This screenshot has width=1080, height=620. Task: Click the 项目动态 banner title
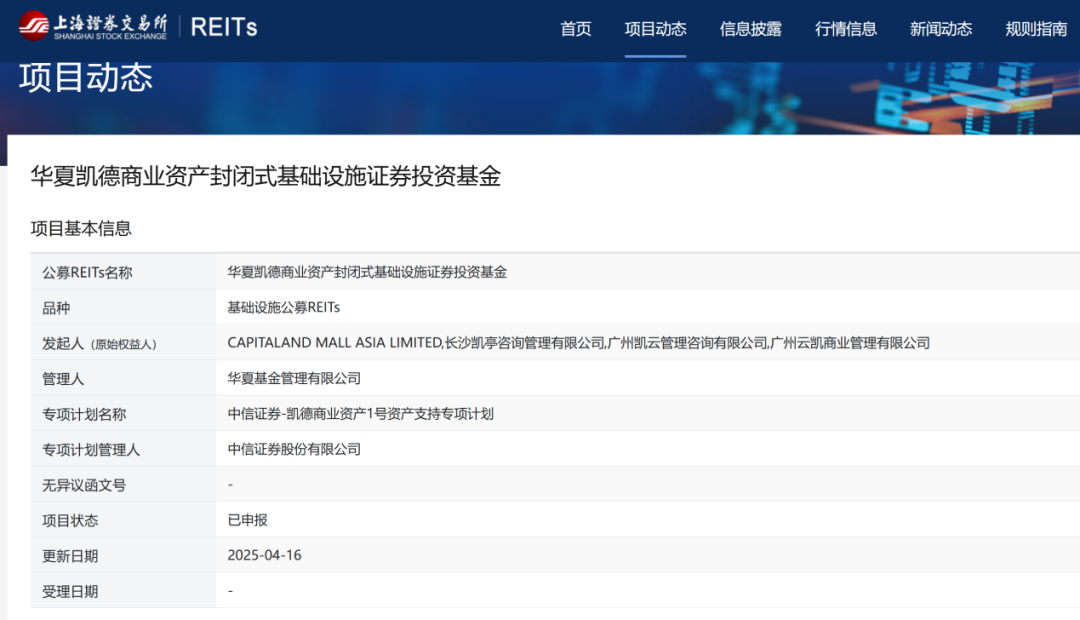click(x=86, y=78)
